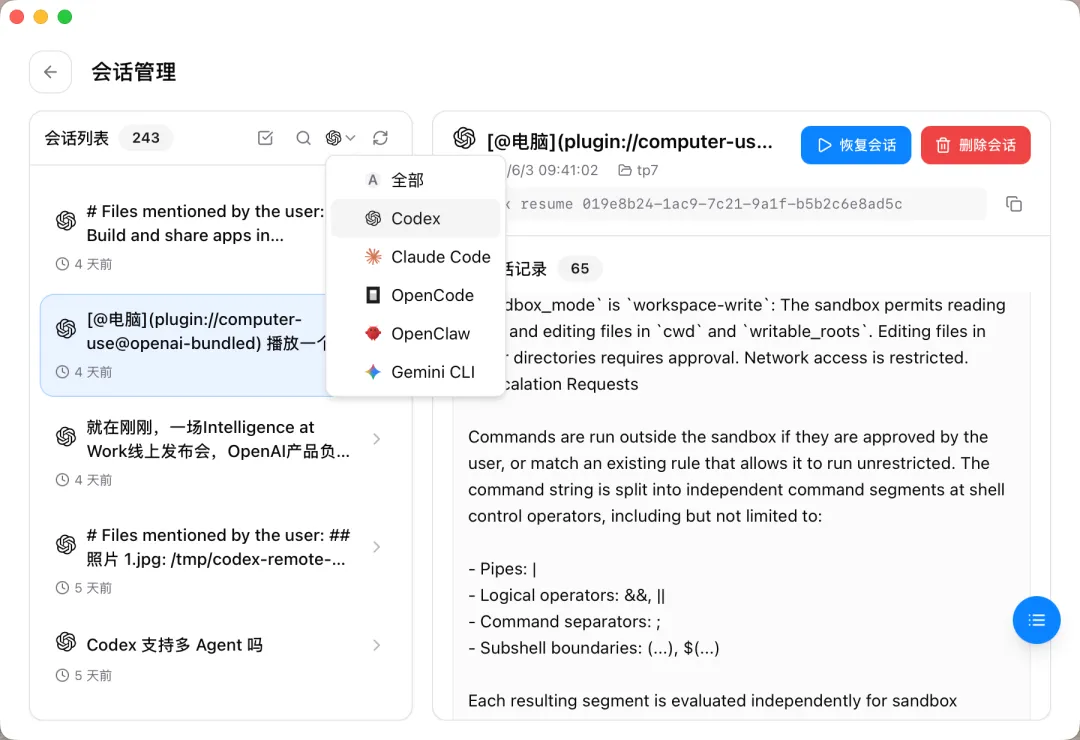Viewport: 1080px width, 740px height.
Task: Choose Codex in the filter menu
Action: (416, 218)
